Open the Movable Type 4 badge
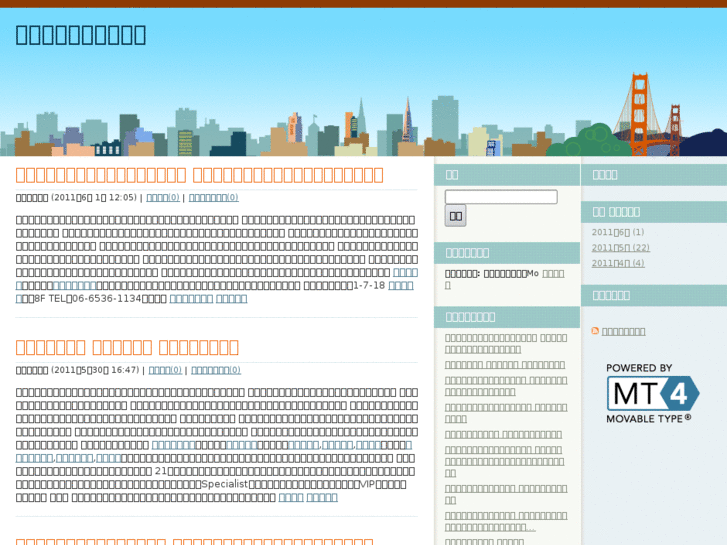Screen dimensions: 727x545 (652, 393)
